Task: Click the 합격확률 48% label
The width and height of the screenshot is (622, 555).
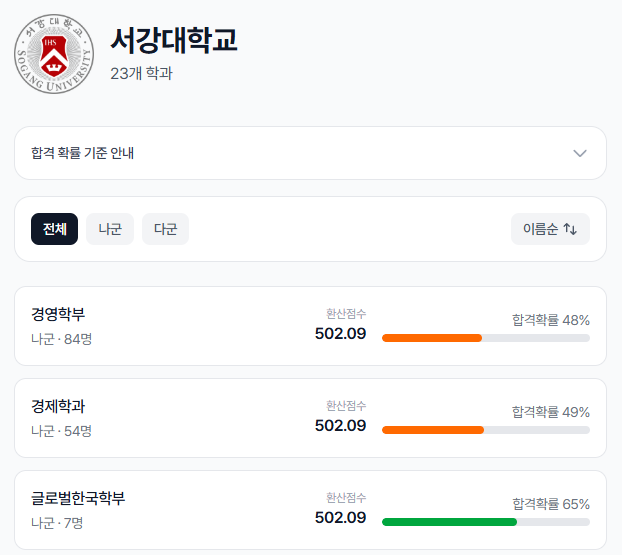Action: pyautogui.click(x=551, y=320)
